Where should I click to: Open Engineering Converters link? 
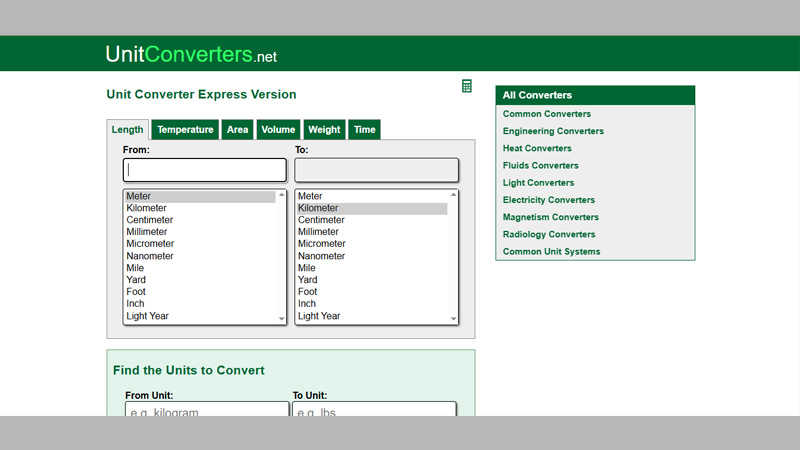pyautogui.click(x=553, y=131)
